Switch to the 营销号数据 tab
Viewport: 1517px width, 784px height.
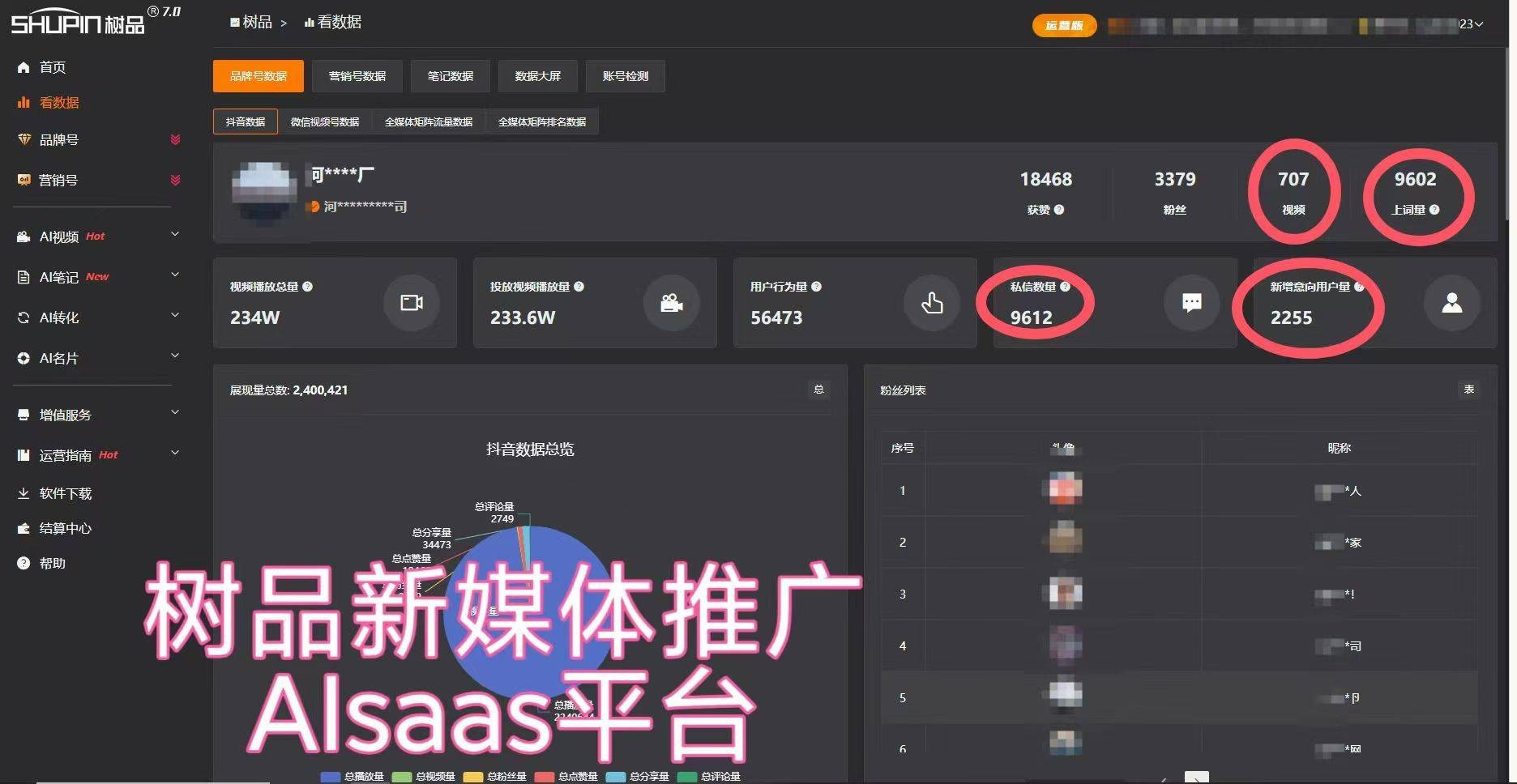(x=357, y=75)
